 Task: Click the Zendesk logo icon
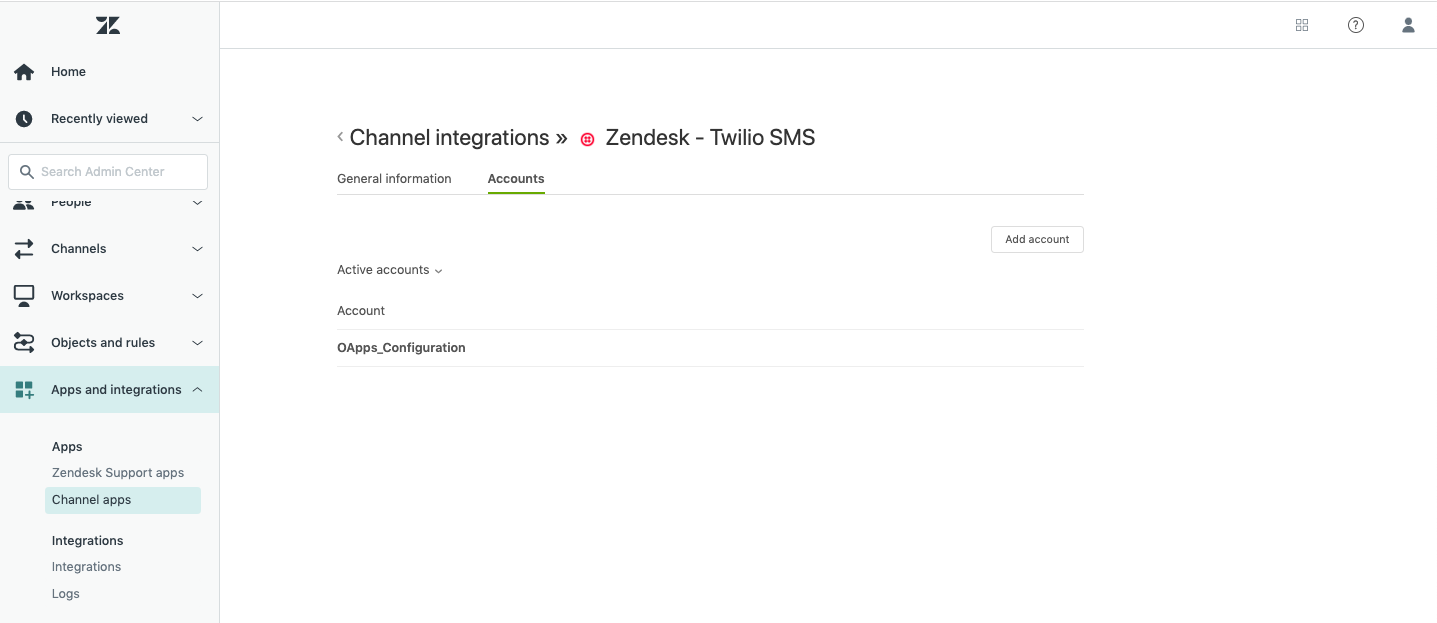pos(108,25)
